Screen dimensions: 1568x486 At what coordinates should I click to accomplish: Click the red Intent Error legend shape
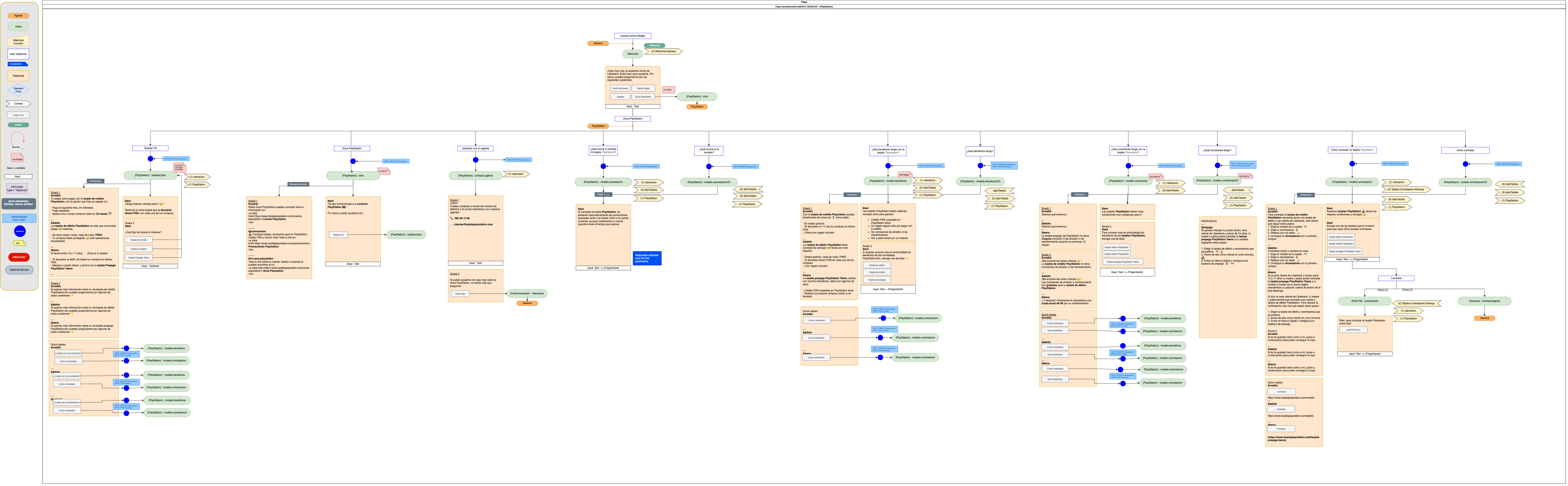[x=19, y=257]
